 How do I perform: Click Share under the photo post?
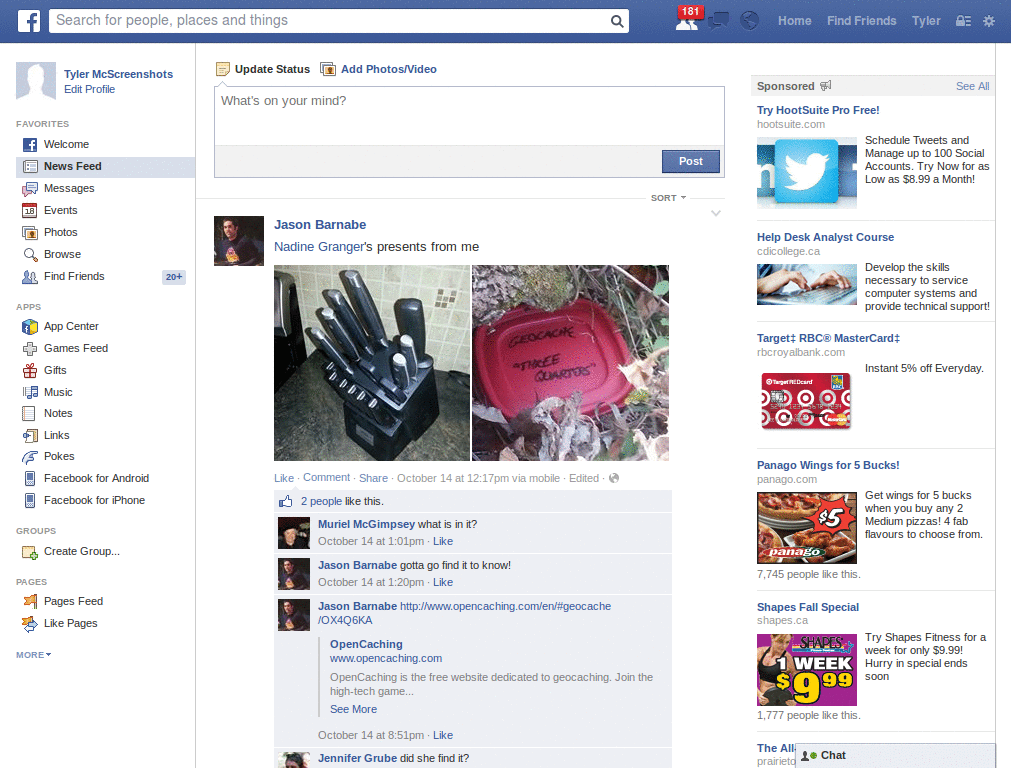pos(374,479)
